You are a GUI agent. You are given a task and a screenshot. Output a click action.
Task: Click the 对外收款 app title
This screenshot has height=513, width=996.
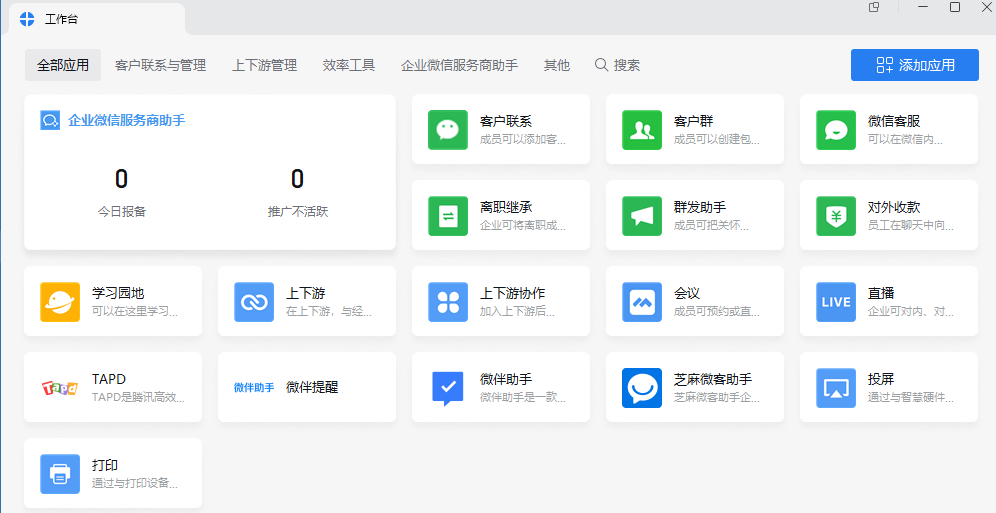coord(894,207)
